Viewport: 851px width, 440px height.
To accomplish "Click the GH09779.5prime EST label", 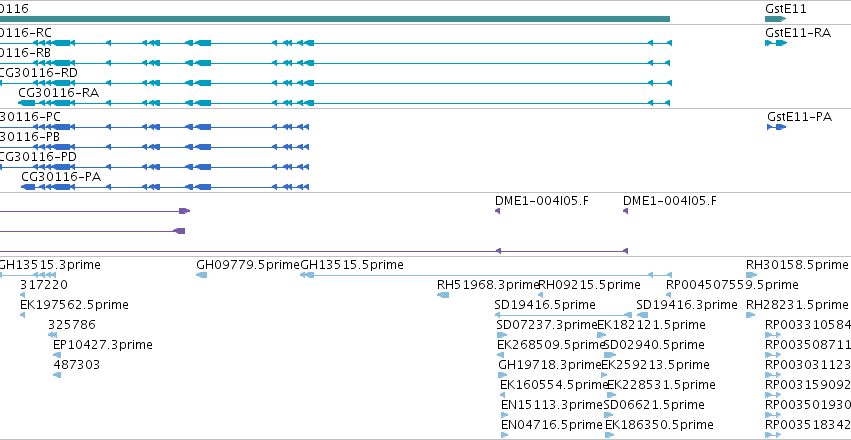I will pyautogui.click(x=248, y=265).
